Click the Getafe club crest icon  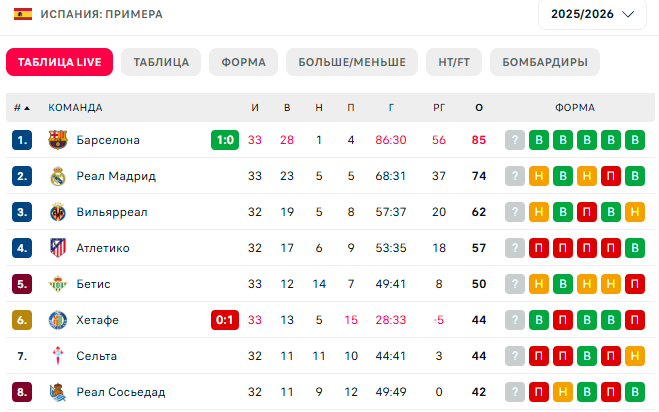(x=58, y=320)
